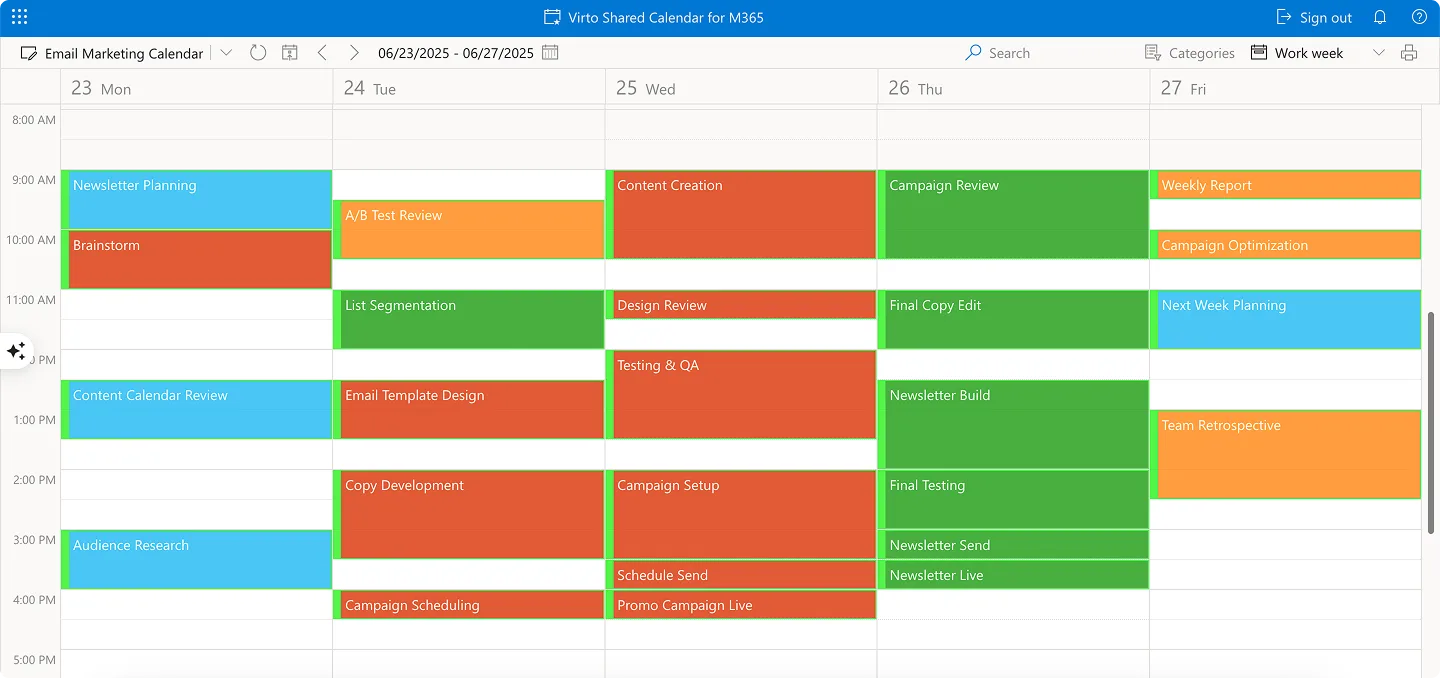Open the Microsoft 365 app launcher
Viewport: 1440px width, 678px height.
[x=19, y=16]
